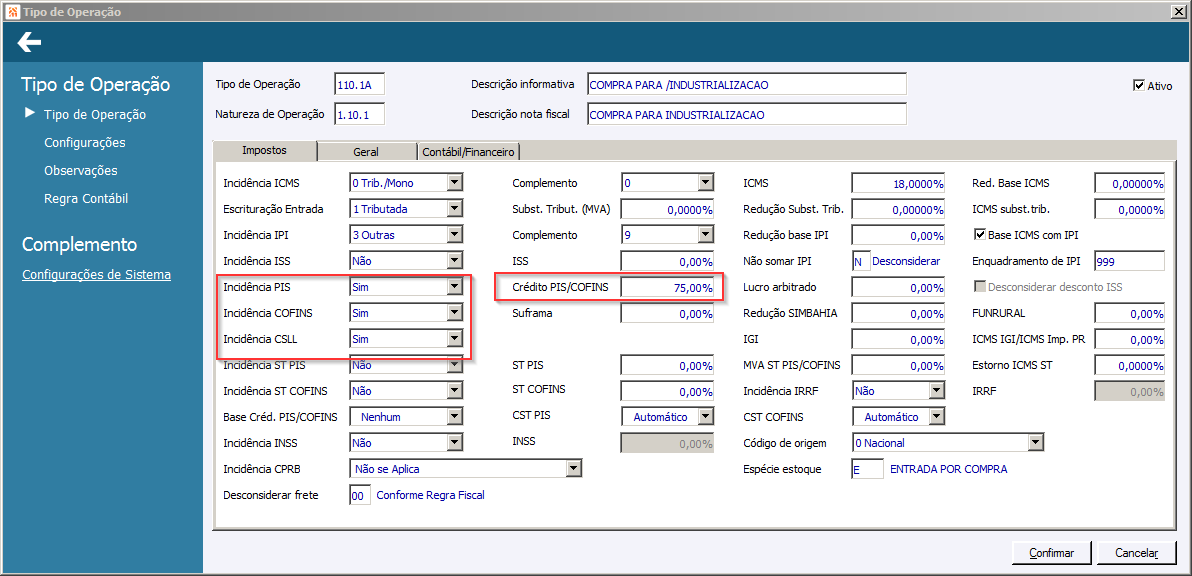
Task: Open the Incidência ICMS dropdown
Action: 455,183
